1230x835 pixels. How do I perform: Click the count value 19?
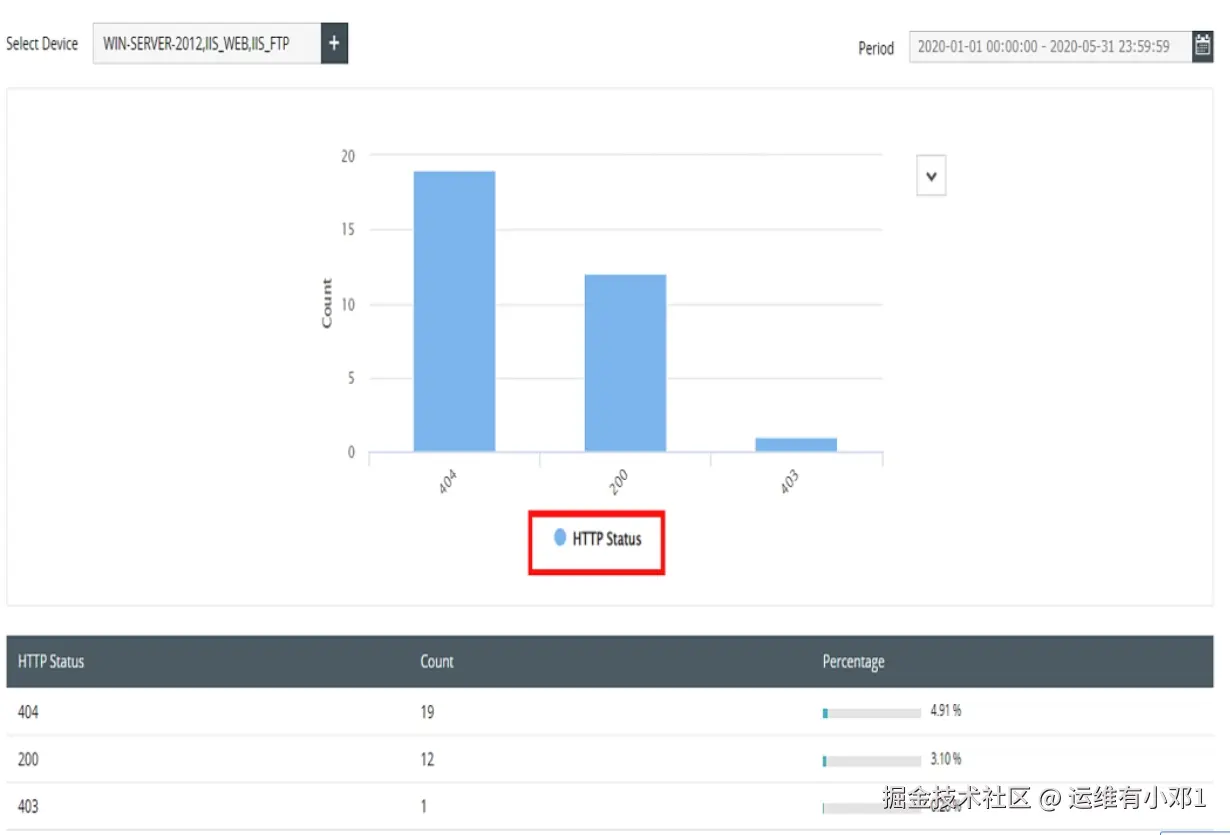[x=427, y=713]
